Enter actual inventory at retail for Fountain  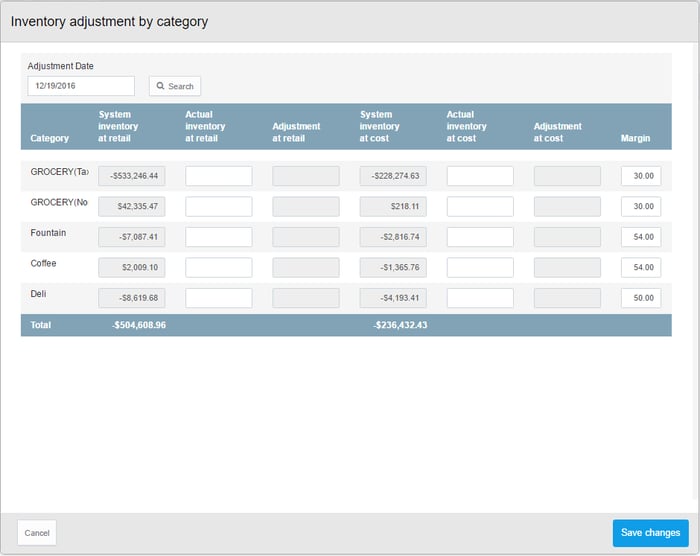219,237
